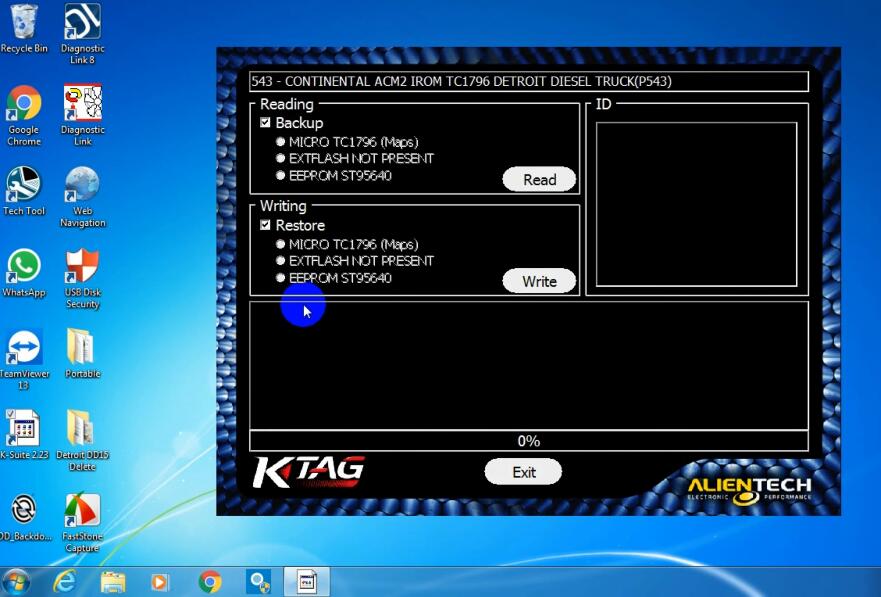Open the Recycle Bin desktop icon
Screen dimensions: 881x597
point(24,29)
